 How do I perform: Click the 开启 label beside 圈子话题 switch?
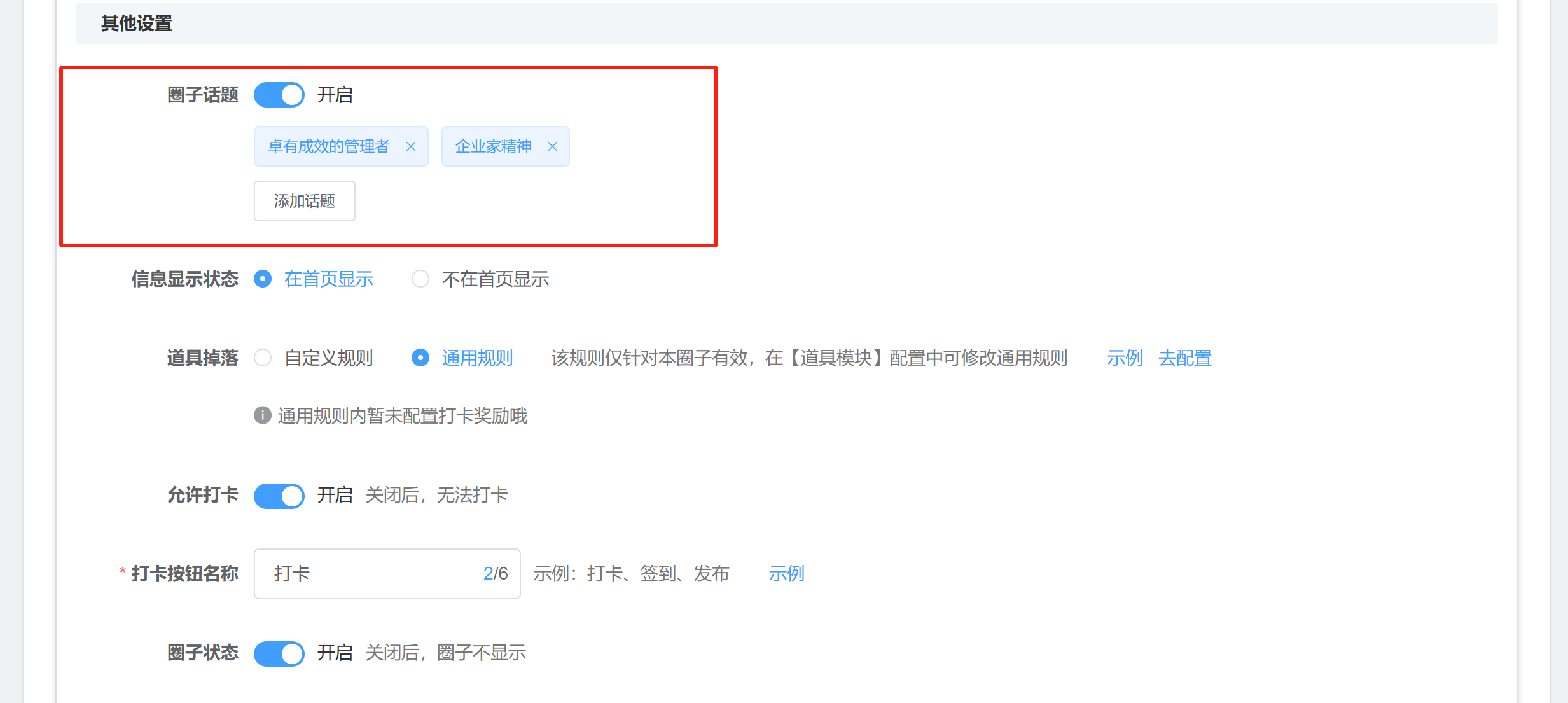pos(335,95)
